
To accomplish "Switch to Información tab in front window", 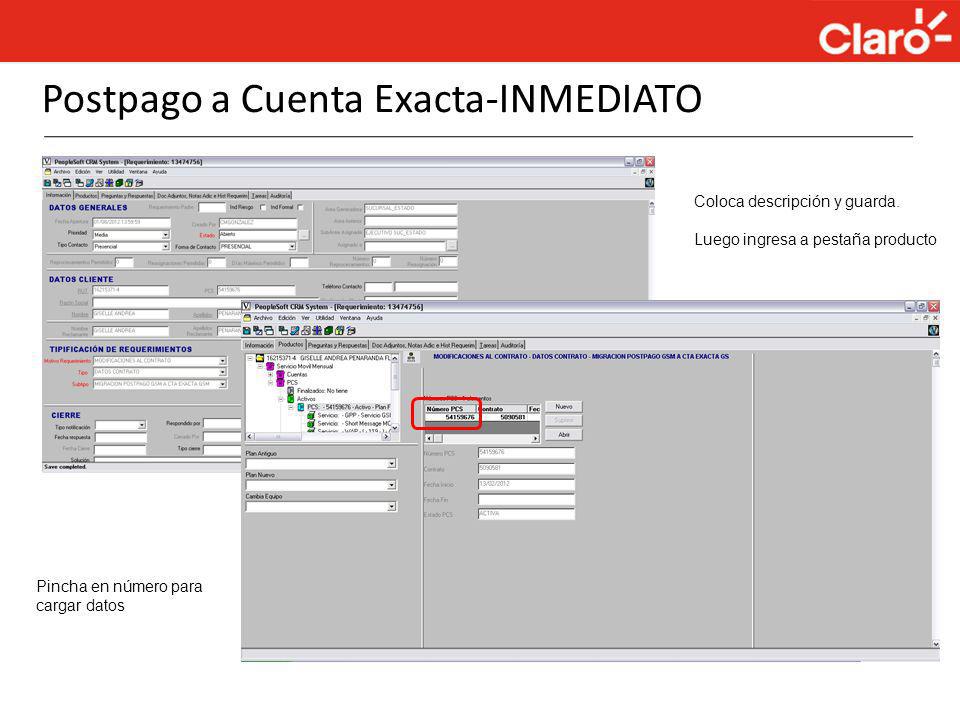I will tap(259, 345).
